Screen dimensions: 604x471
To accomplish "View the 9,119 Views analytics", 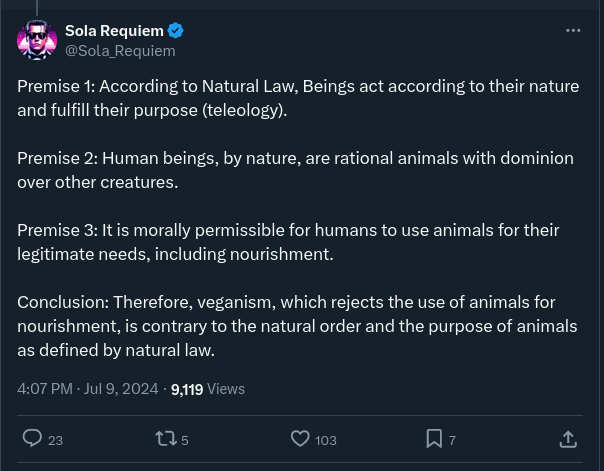I will coord(208,389).
